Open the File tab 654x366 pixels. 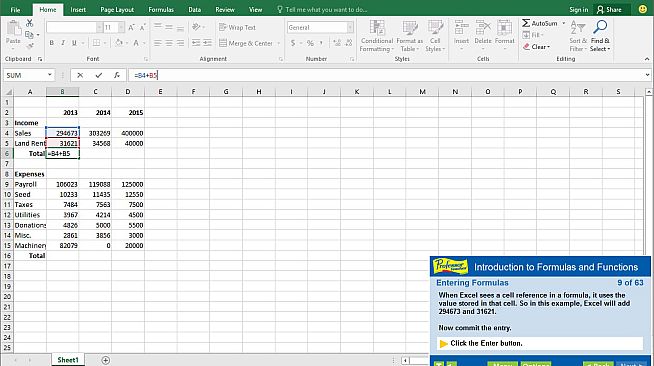[x=15, y=10]
